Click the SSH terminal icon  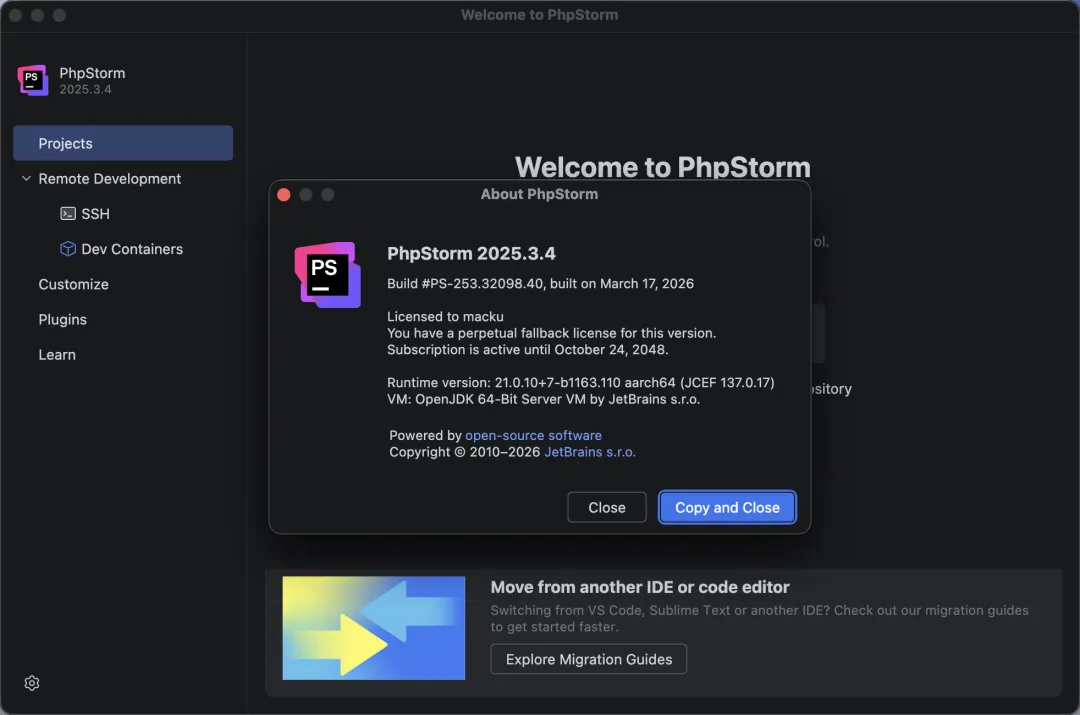68,214
